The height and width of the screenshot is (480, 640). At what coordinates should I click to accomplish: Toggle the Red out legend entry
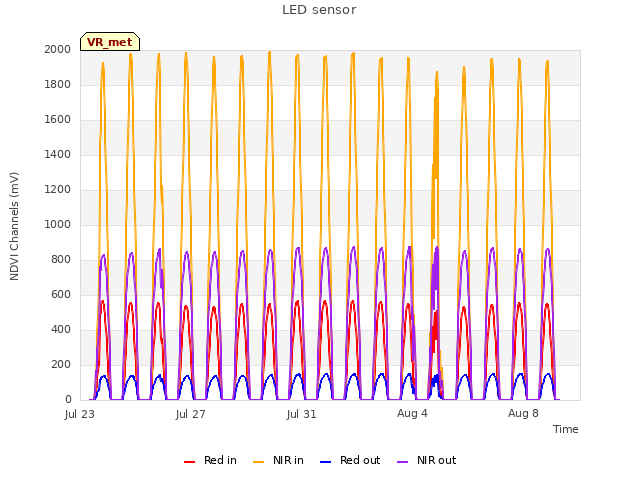350,460
